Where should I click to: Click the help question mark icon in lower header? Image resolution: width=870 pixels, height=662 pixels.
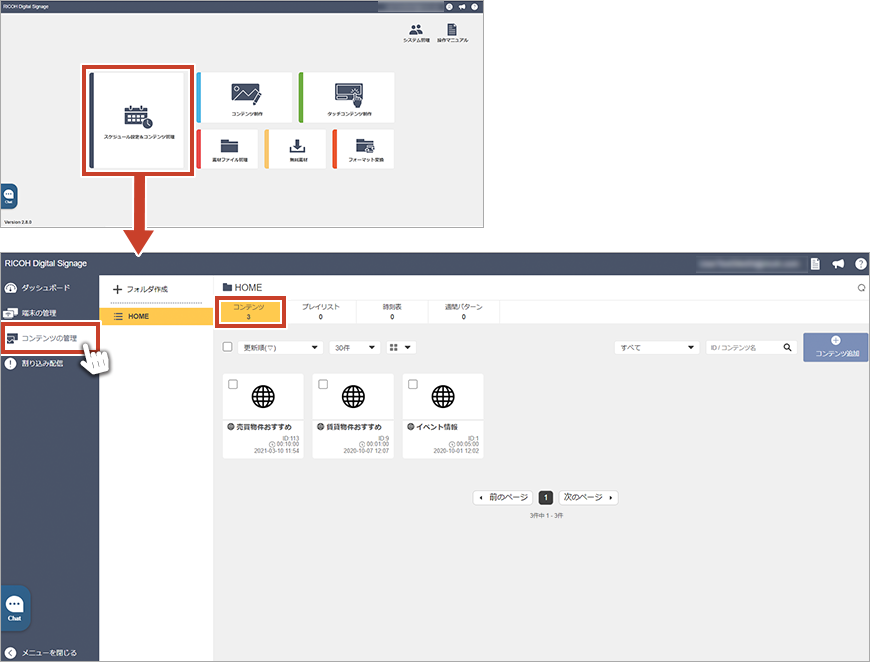859,264
